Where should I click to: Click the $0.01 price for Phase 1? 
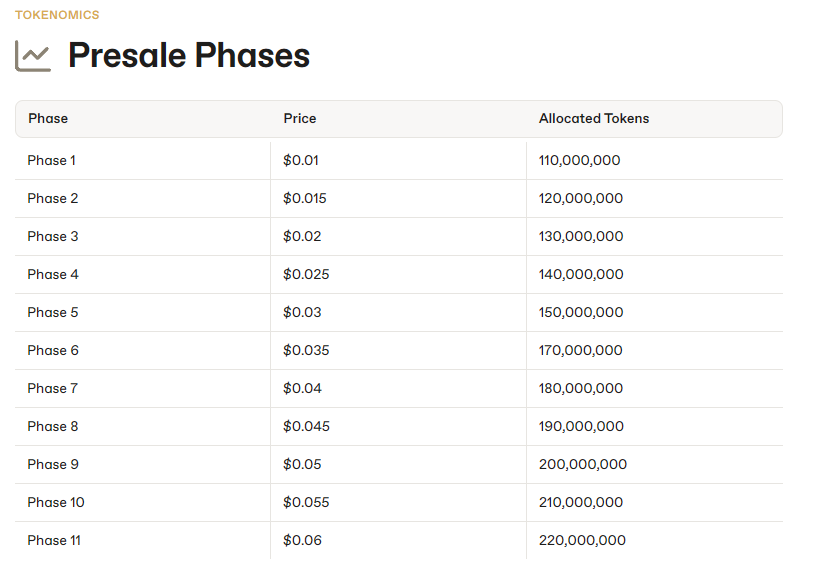301,160
